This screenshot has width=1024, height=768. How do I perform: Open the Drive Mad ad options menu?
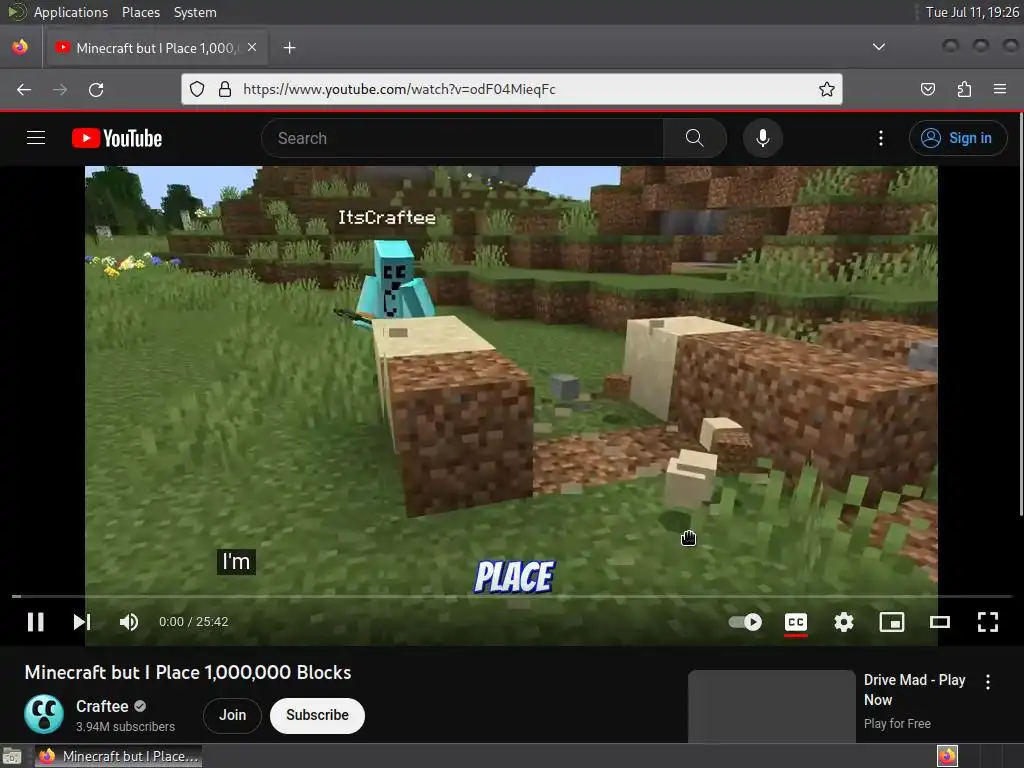click(x=987, y=682)
